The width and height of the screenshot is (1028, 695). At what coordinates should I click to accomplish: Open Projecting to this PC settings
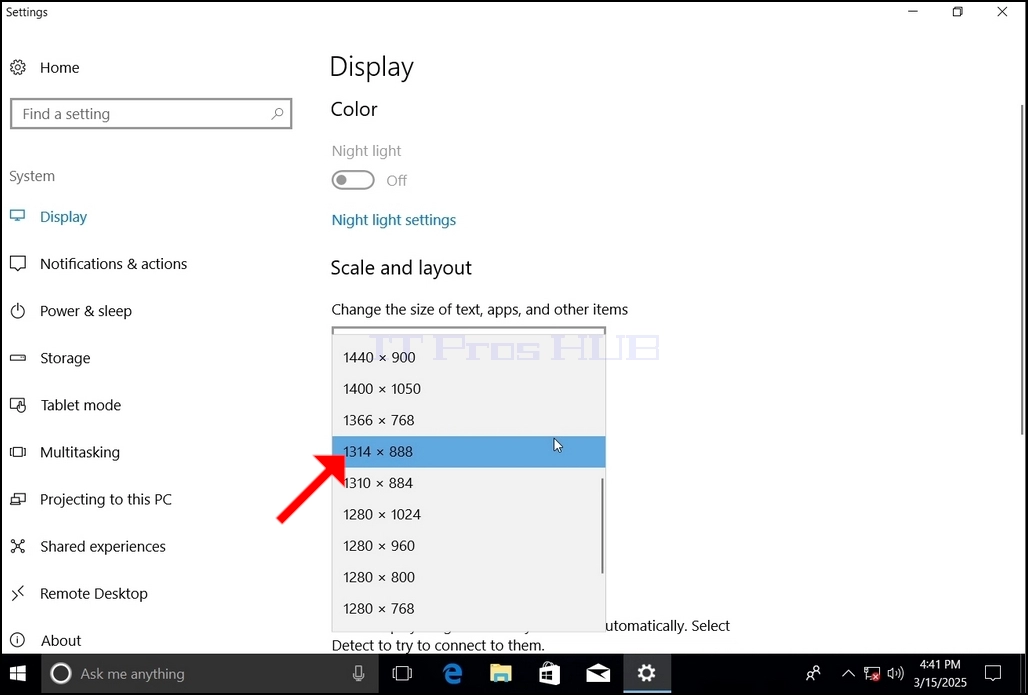point(106,500)
